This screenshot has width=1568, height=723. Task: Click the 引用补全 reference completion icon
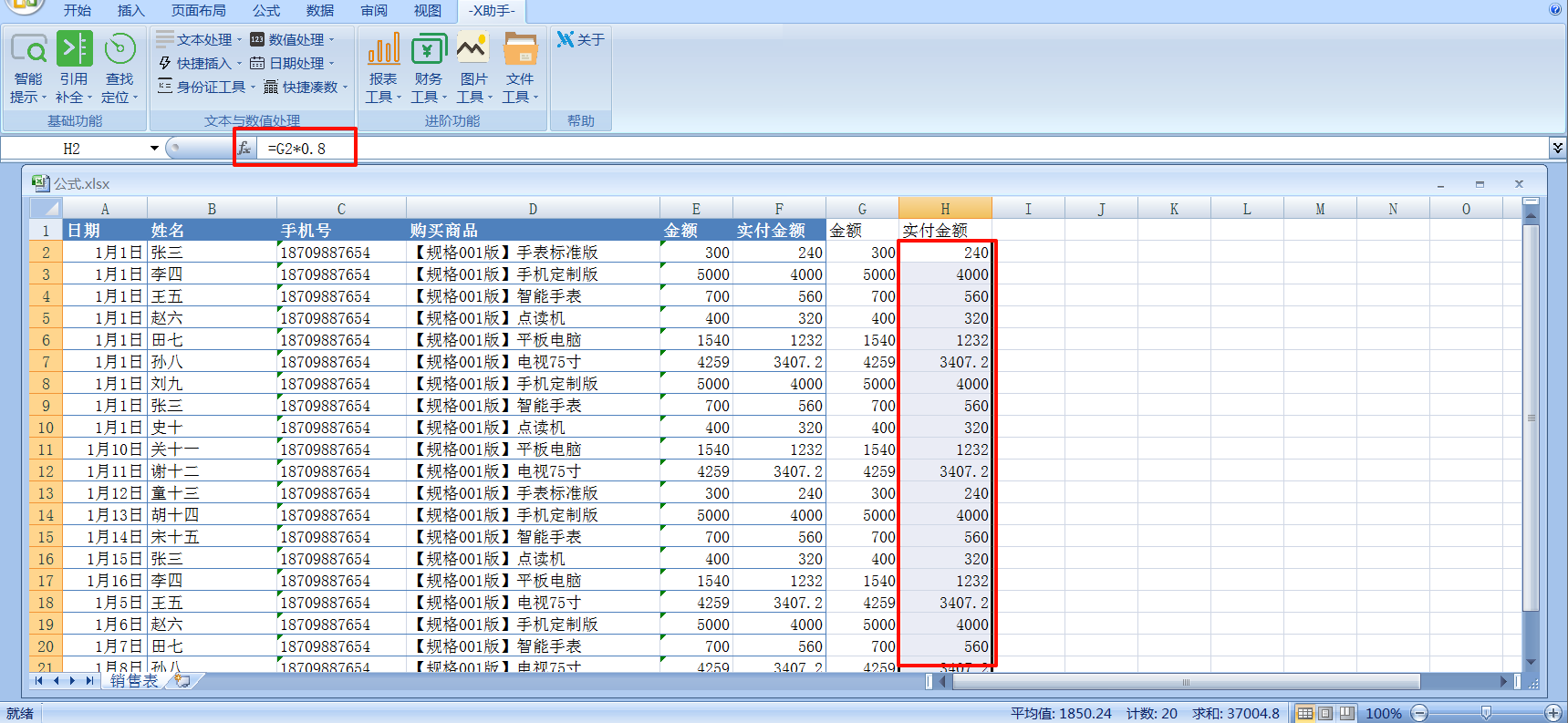pyautogui.click(x=74, y=48)
